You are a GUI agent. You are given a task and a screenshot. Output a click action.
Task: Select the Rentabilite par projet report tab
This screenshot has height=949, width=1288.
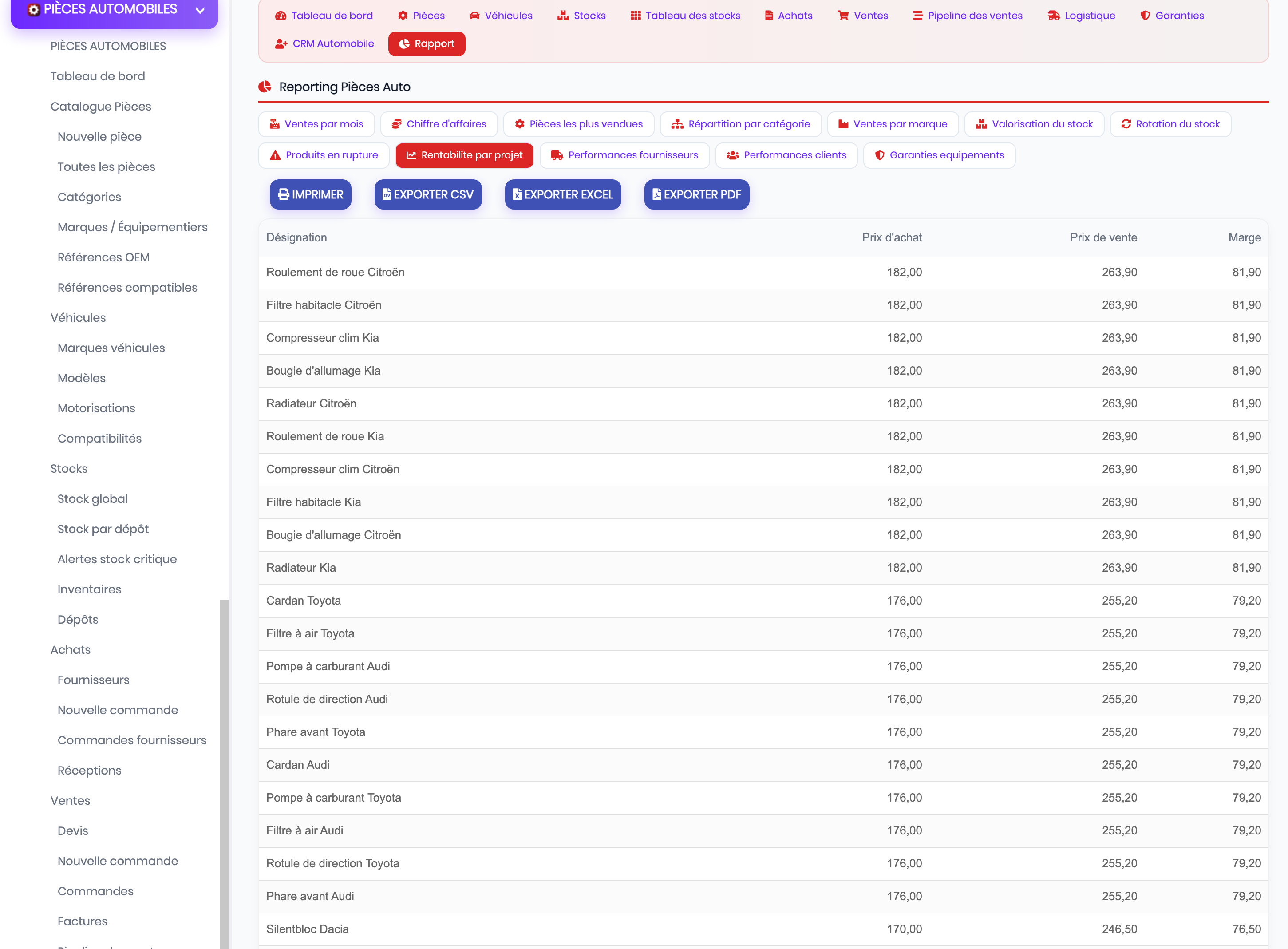point(465,155)
